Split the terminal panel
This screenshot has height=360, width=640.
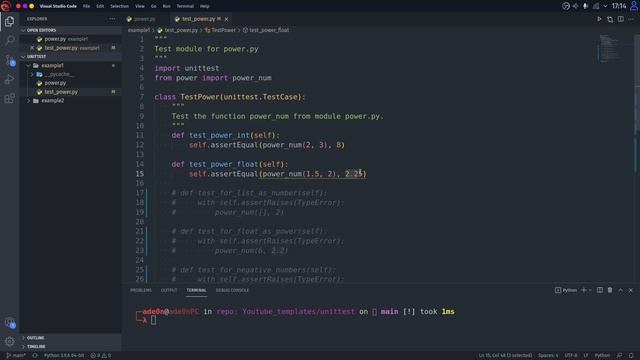tap(600, 290)
